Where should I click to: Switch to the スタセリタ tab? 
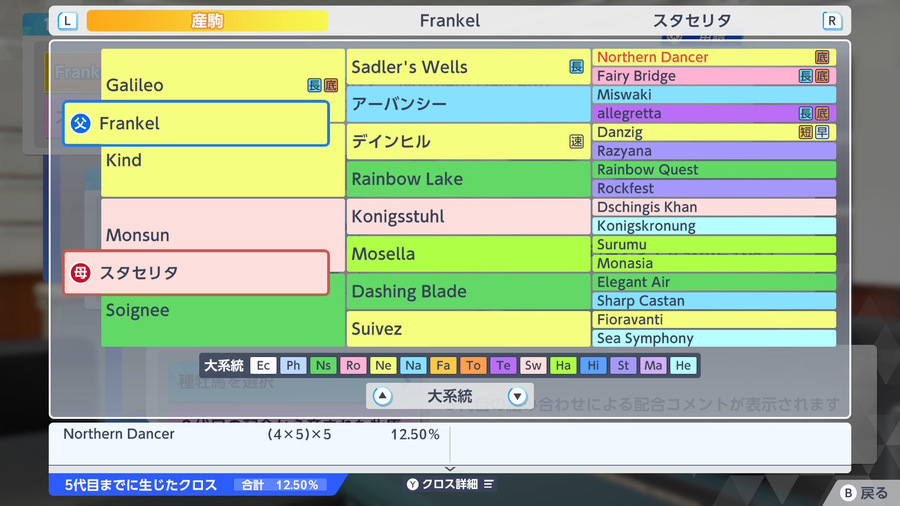tap(692, 21)
